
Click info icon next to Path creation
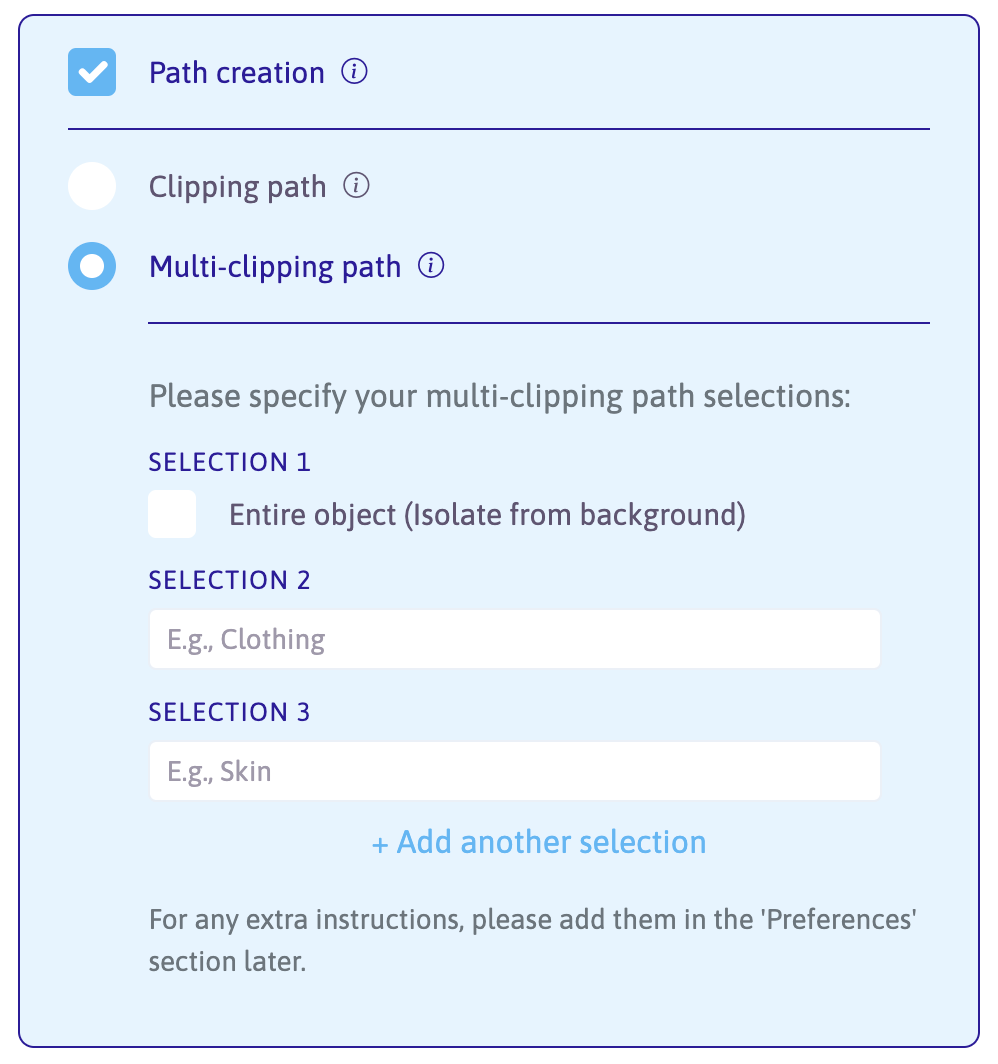pyautogui.click(x=354, y=72)
